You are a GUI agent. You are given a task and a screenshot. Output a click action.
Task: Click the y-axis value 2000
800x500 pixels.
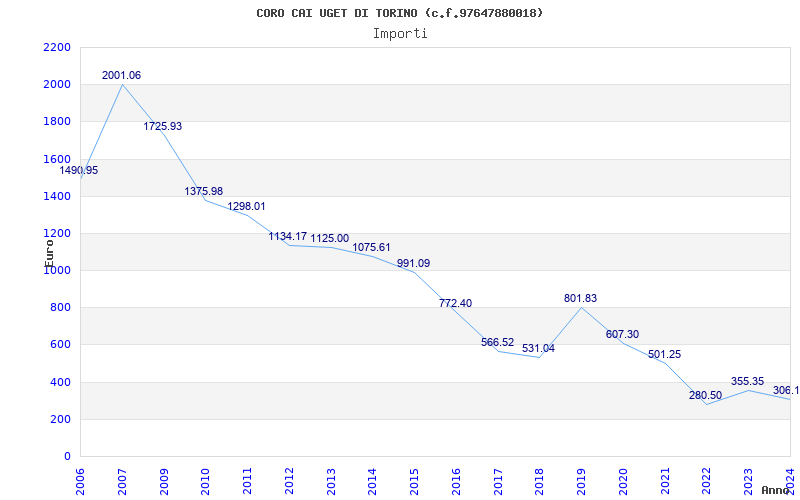[57, 85]
